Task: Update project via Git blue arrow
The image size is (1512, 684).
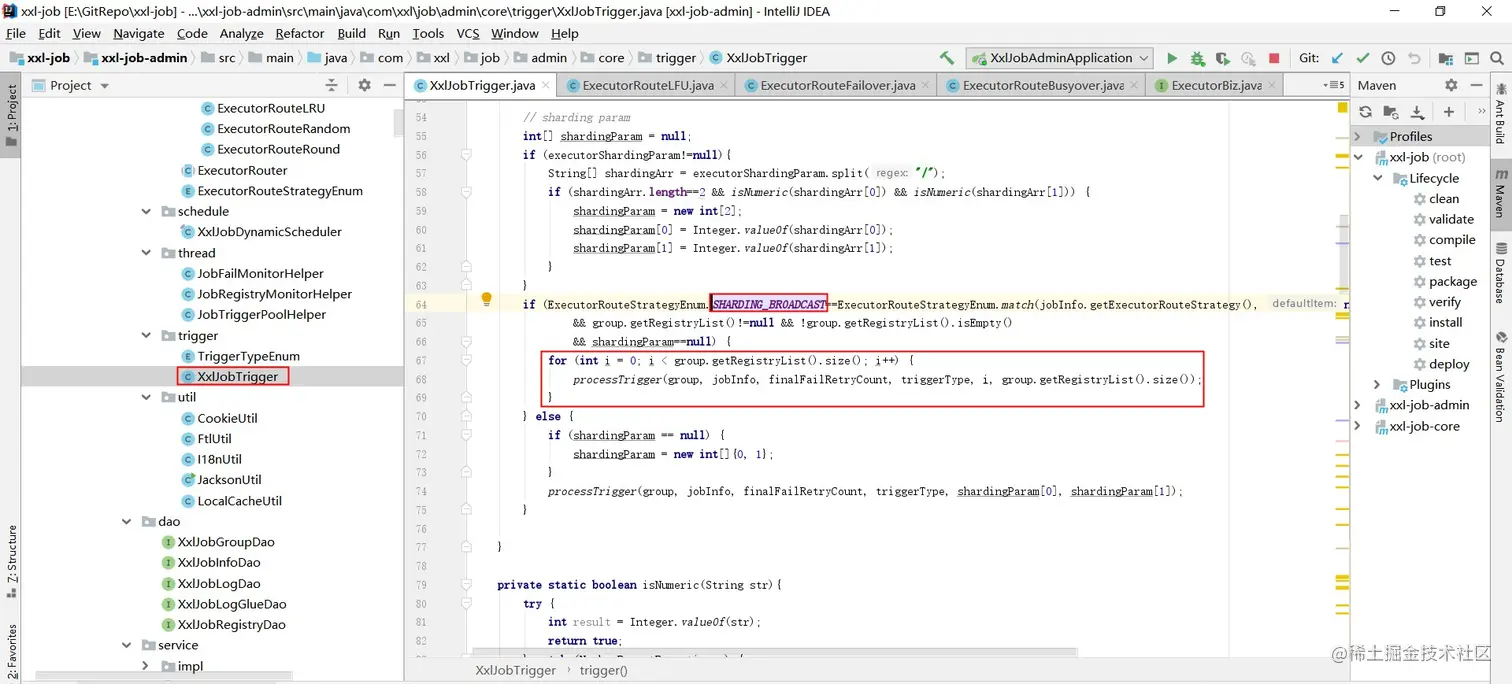Action: pos(1337,58)
